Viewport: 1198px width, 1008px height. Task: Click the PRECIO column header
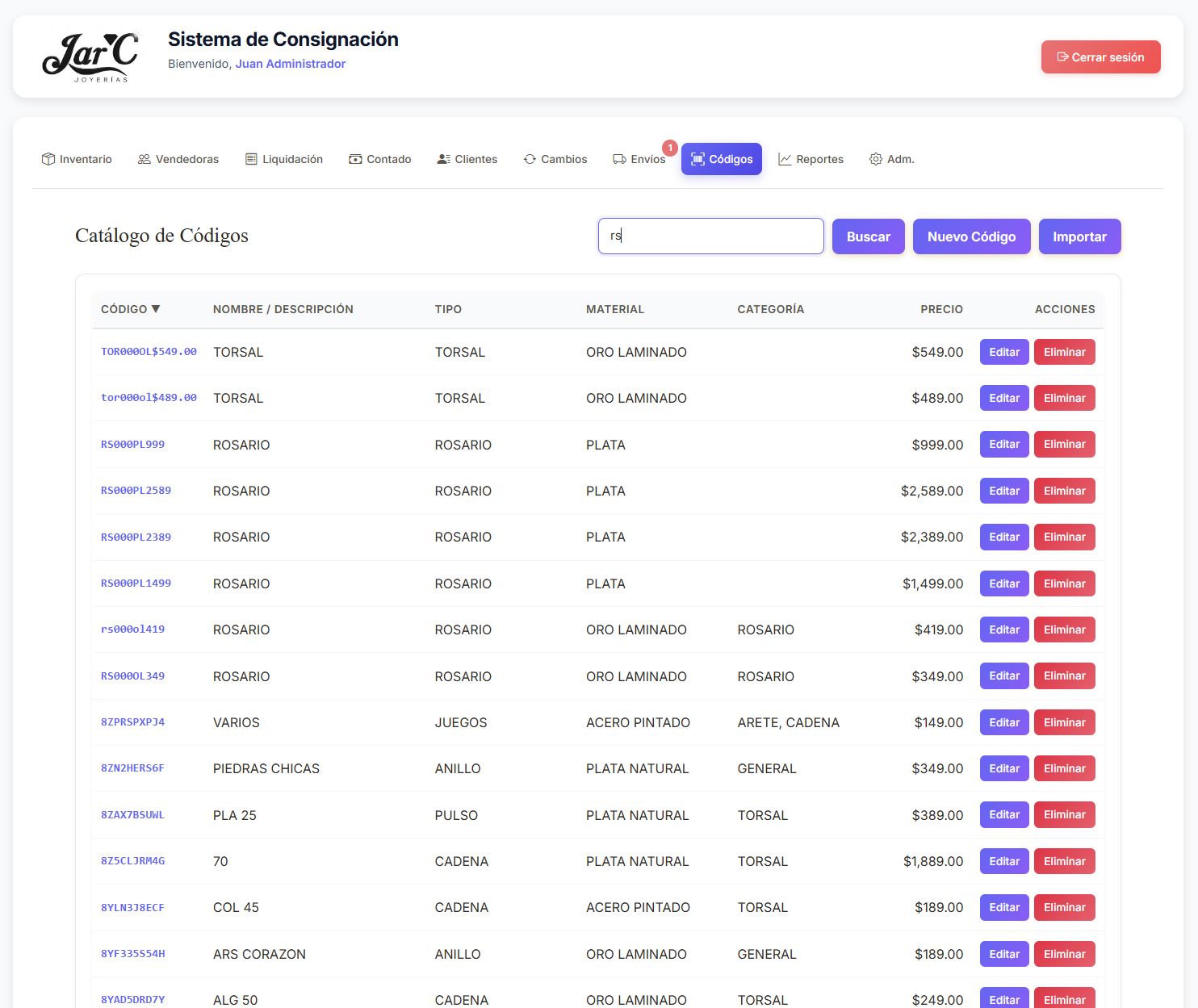(x=941, y=309)
